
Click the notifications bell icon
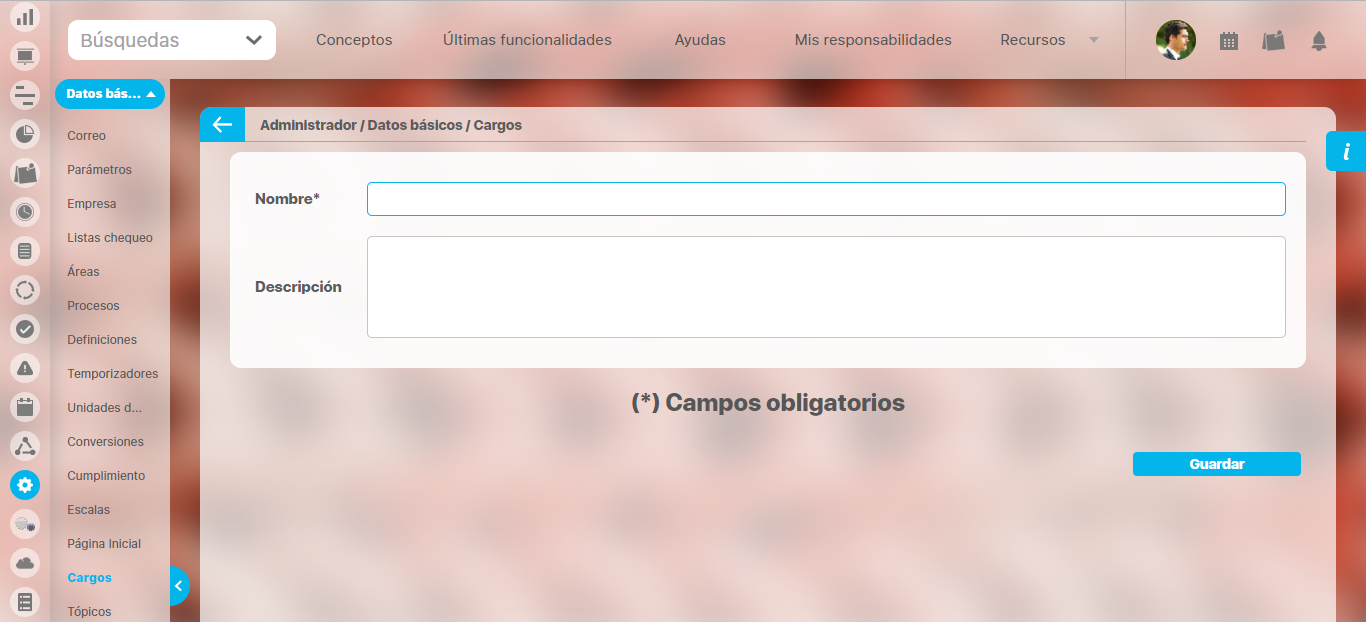coord(1319,41)
